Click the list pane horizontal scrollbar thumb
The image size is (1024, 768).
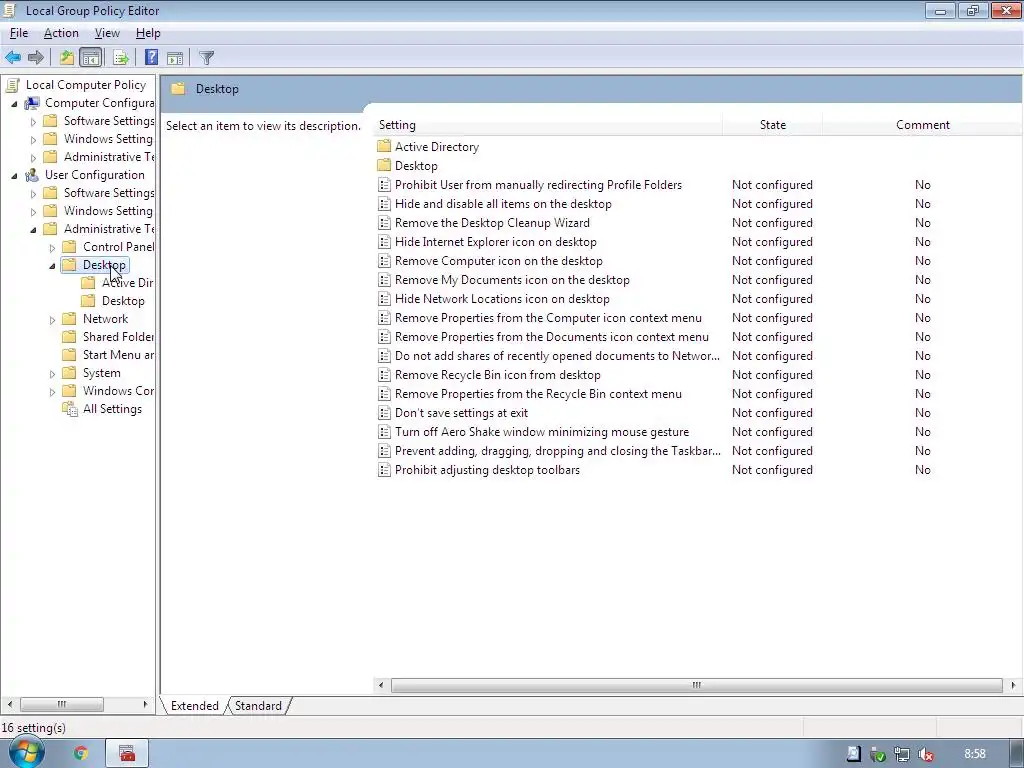697,685
